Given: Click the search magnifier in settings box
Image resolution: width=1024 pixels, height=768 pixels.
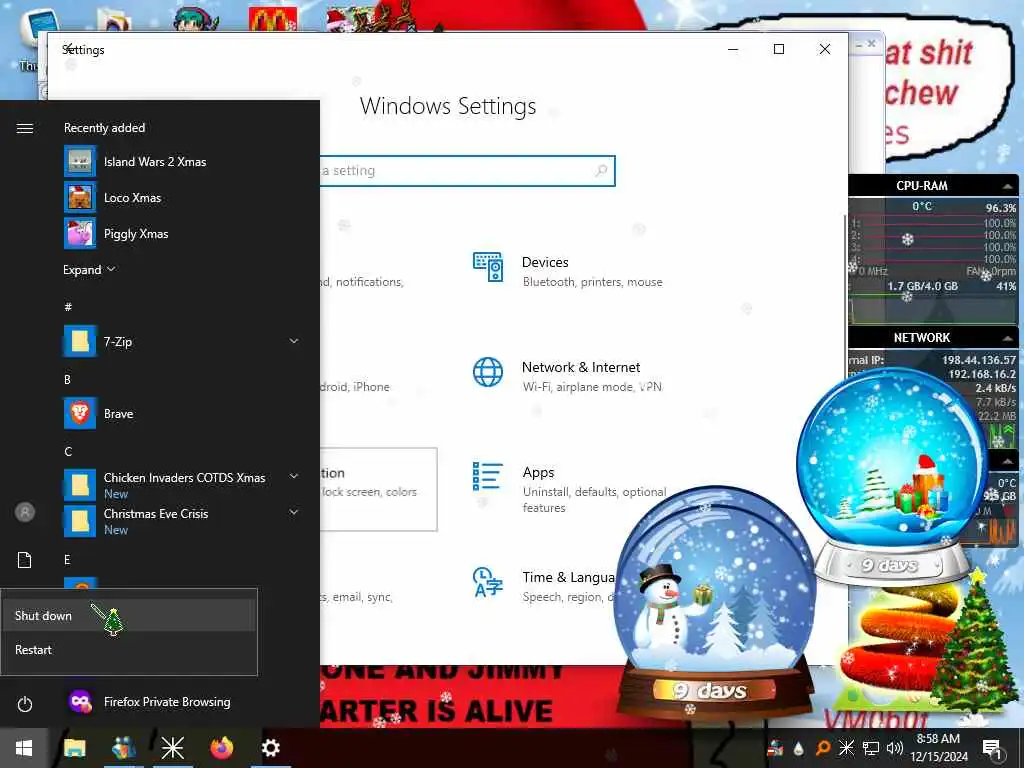Looking at the screenshot, I should coord(601,170).
